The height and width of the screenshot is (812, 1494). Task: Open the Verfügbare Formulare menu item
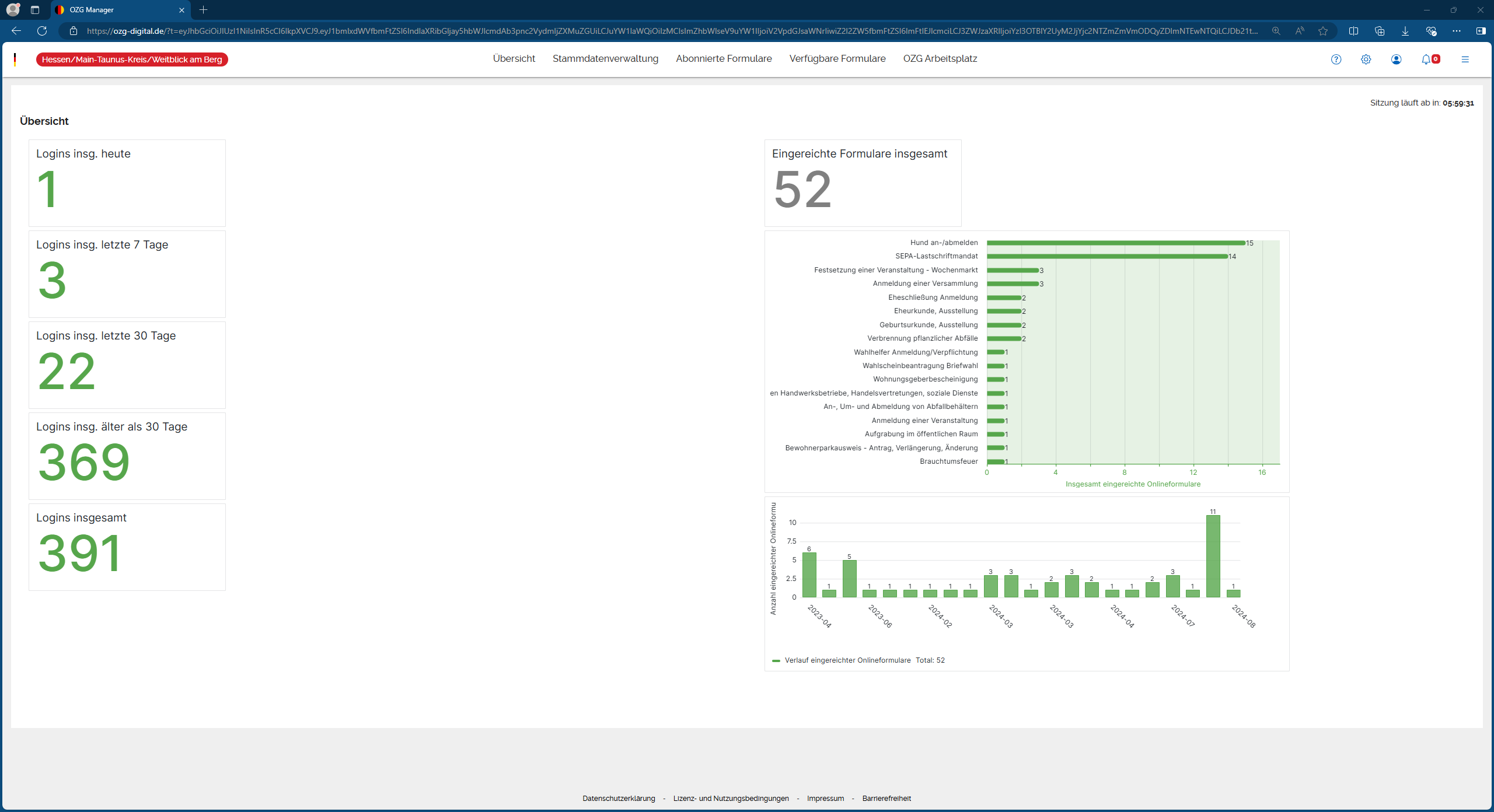(x=837, y=58)
